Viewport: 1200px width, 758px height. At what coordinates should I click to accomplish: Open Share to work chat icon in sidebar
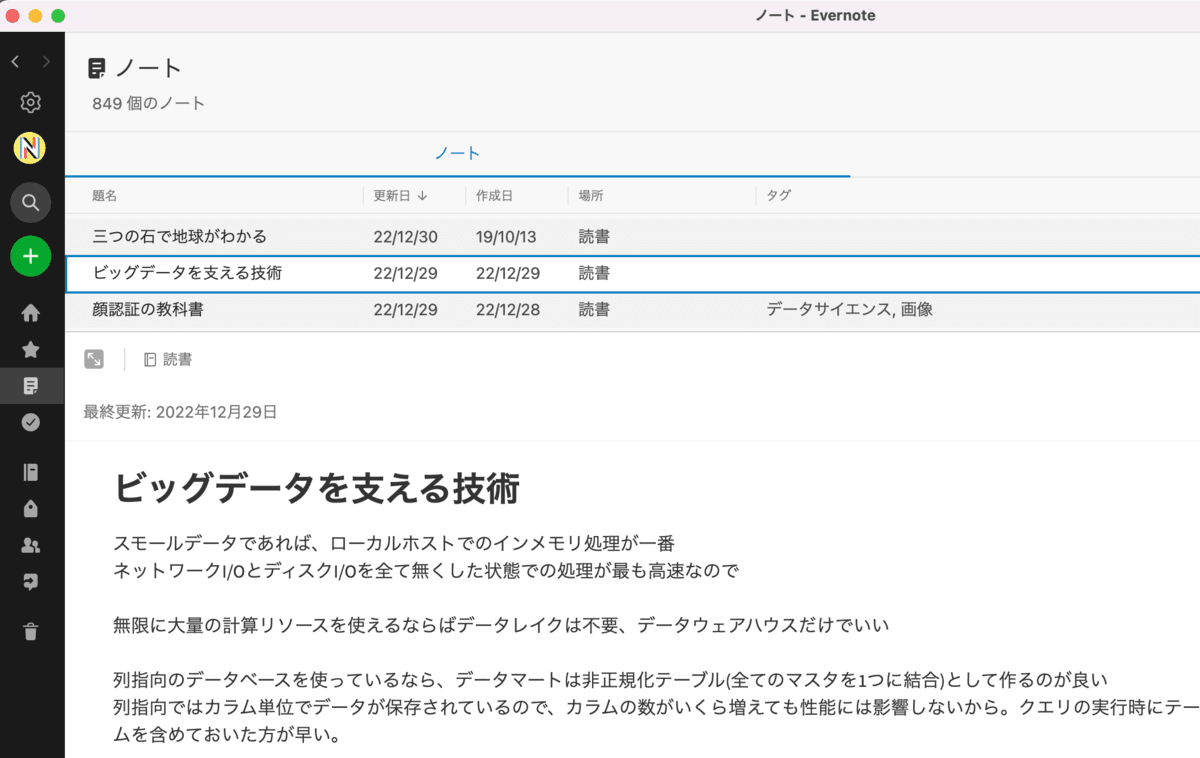point(31,581)
